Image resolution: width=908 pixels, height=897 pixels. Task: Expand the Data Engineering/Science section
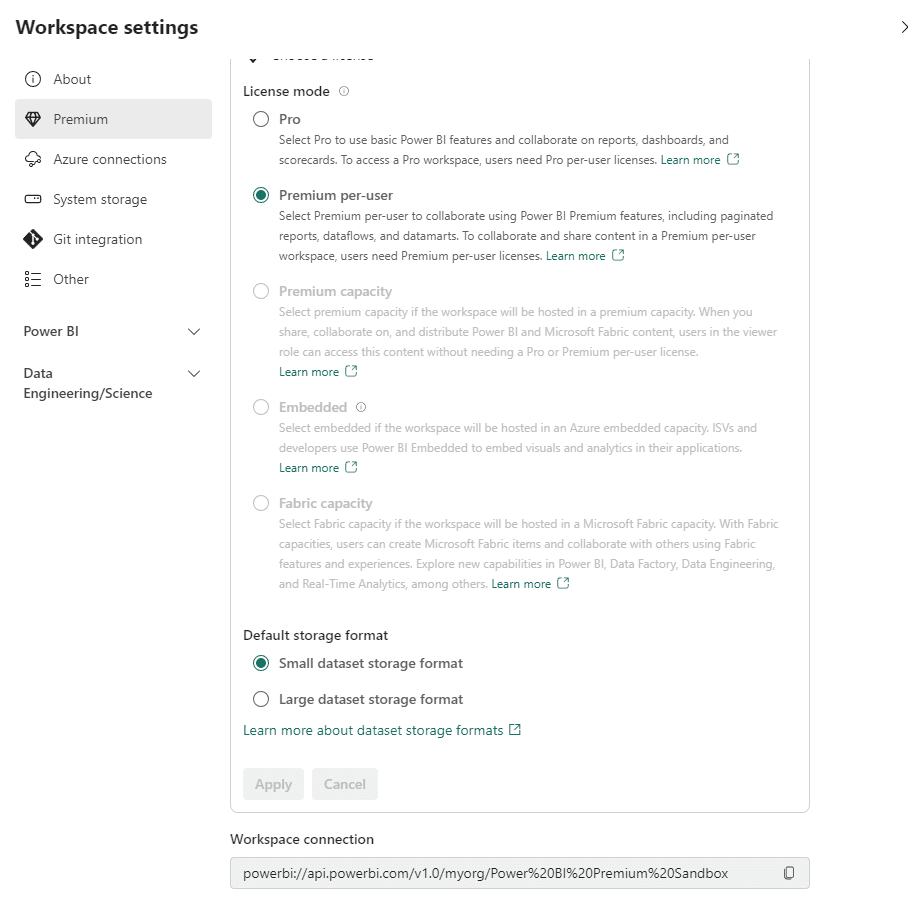194,373
